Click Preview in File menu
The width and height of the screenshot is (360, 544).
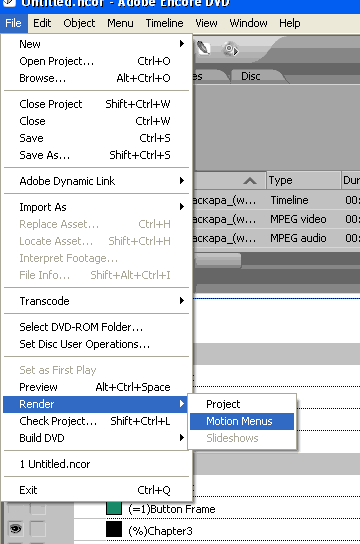point(96,387)
